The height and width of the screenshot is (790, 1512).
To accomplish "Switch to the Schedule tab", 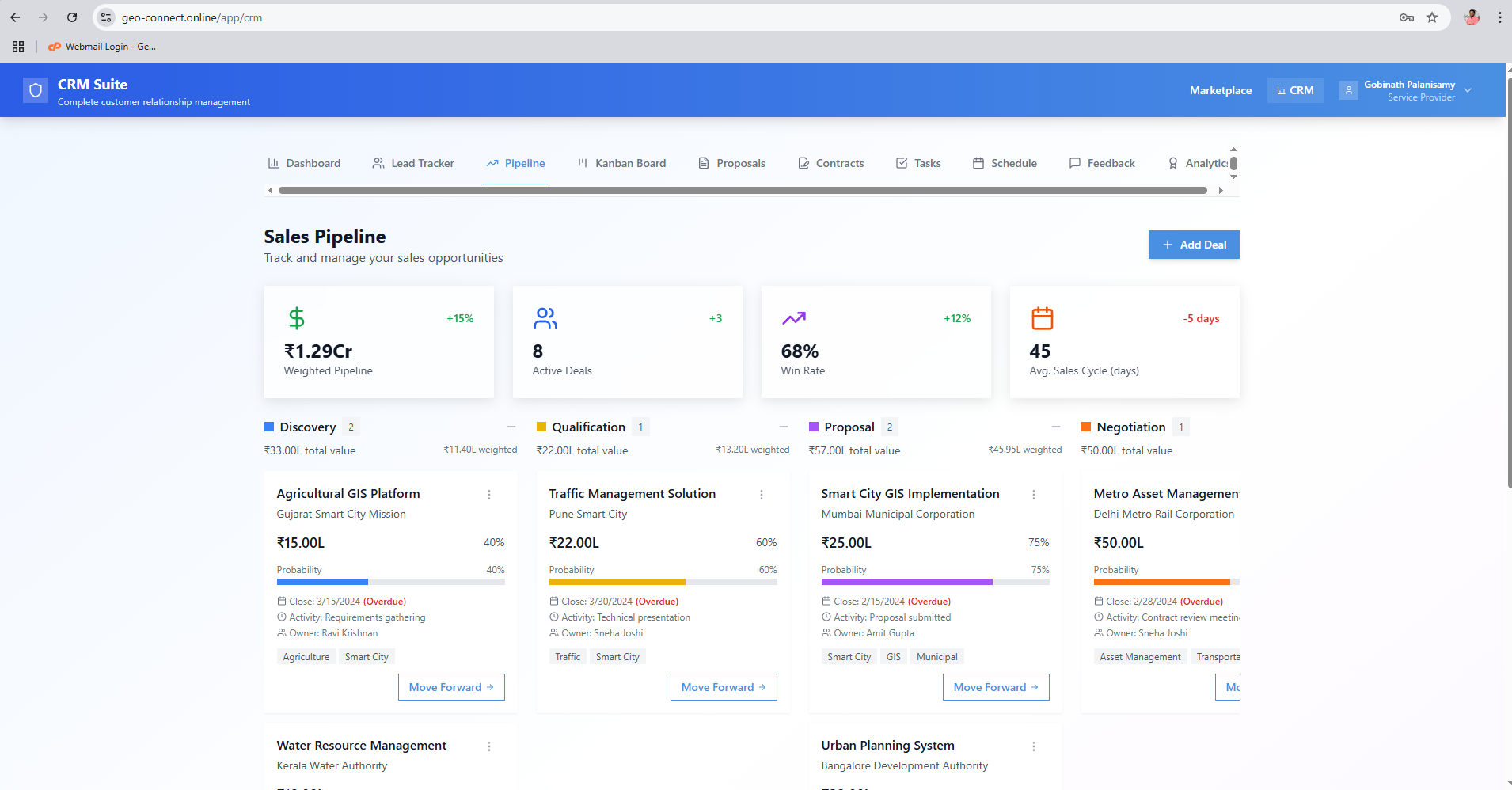I will (1005, 163).
